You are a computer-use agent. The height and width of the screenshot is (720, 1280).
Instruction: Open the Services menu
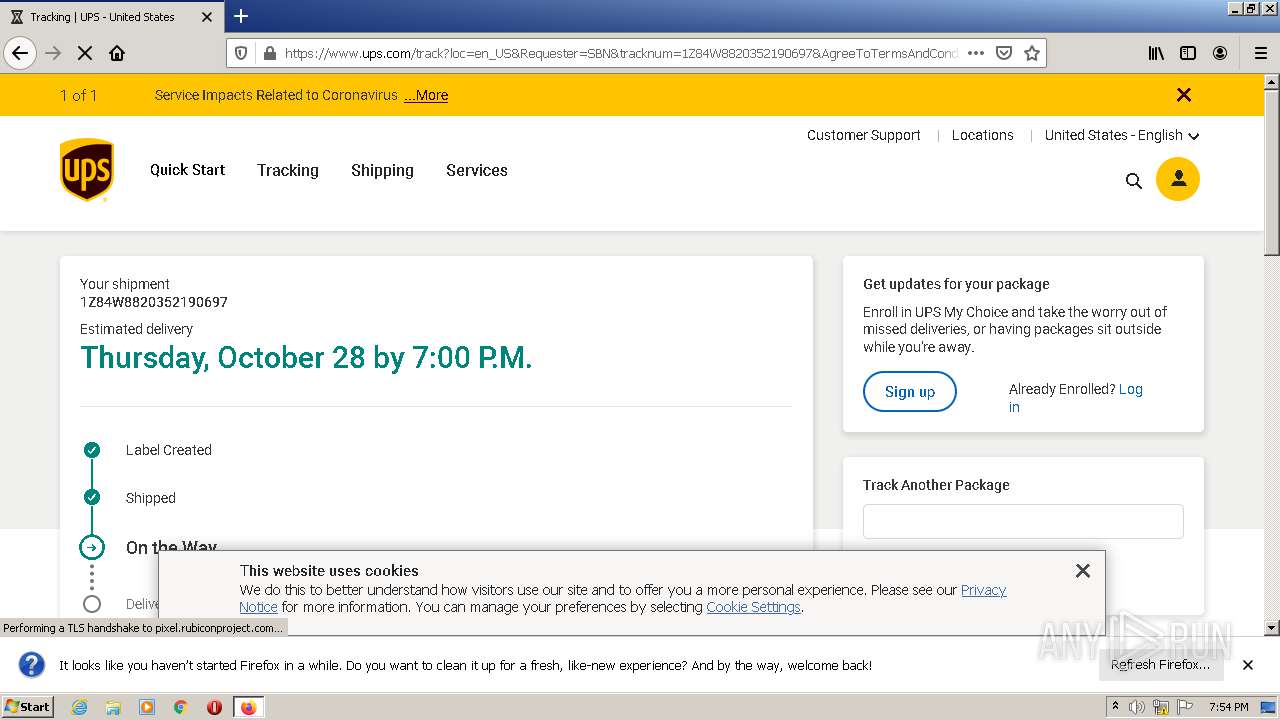[476, 170]
